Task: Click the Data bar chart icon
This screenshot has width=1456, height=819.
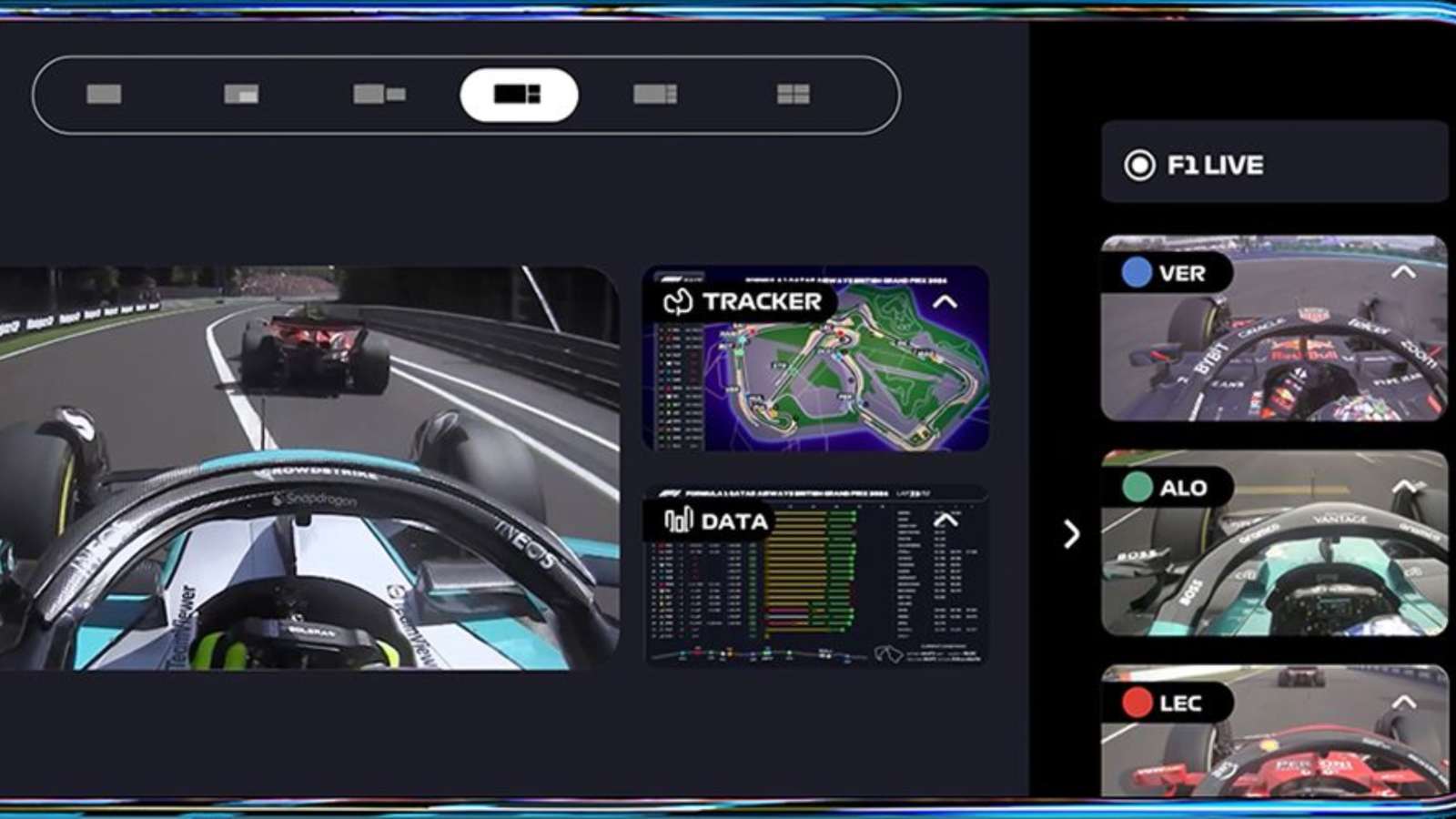Action: point(678,521)
